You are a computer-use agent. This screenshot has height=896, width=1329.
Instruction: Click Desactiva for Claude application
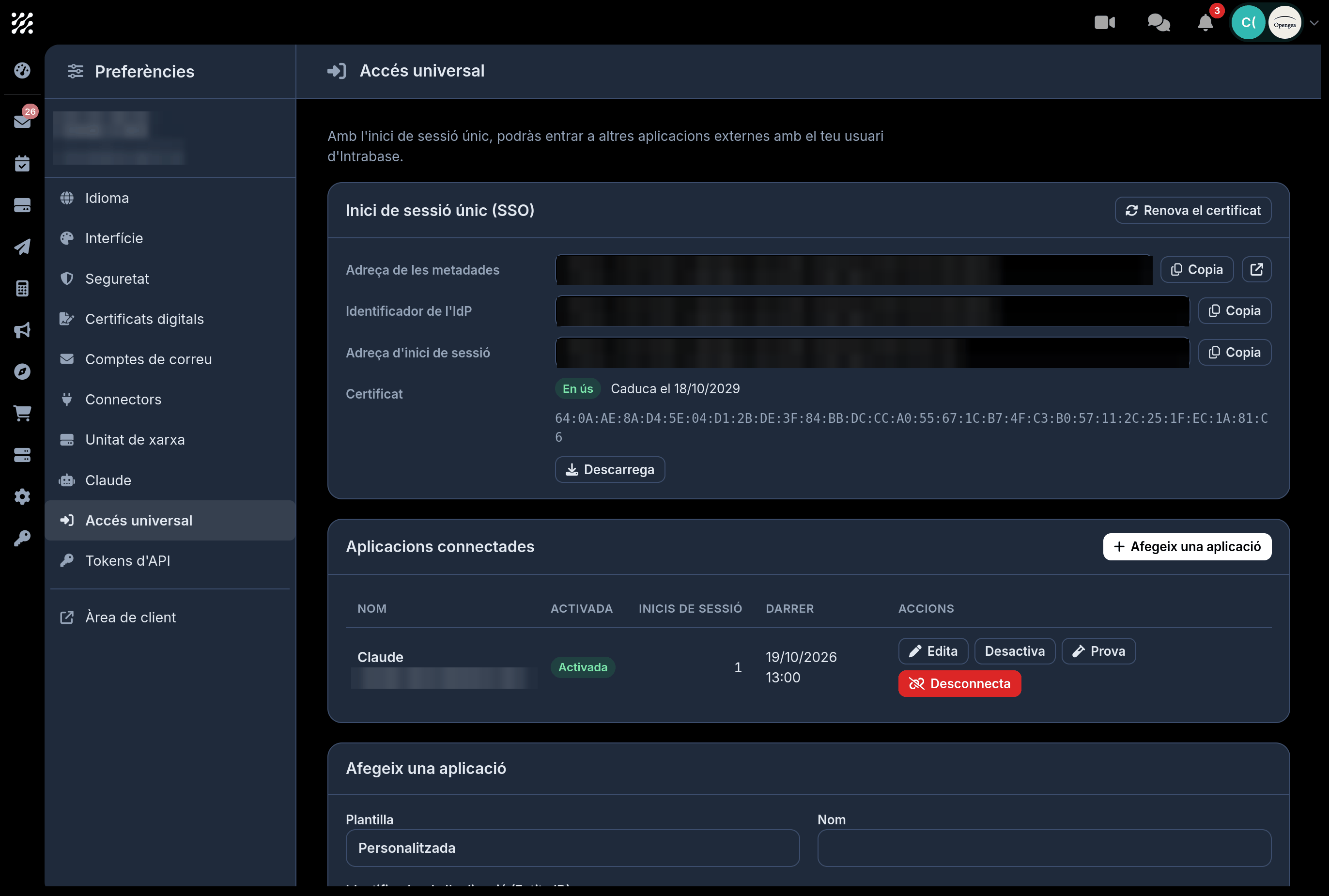click(x=1014, y=651)
